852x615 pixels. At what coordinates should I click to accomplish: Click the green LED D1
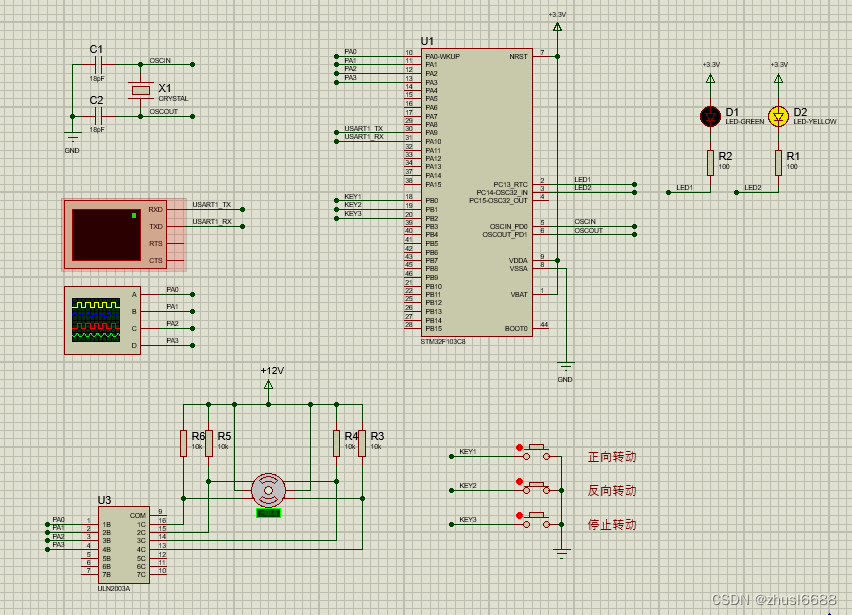point(709,114)
